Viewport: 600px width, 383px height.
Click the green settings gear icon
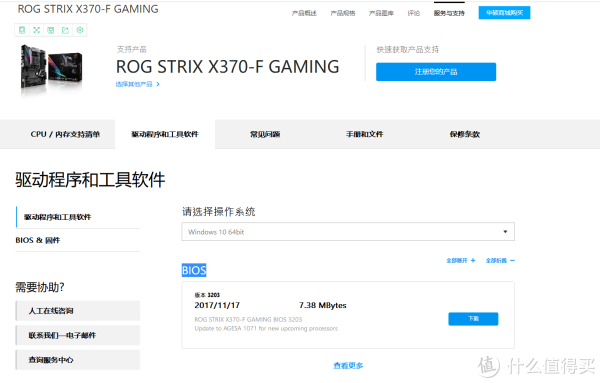[x=80, y=30]
